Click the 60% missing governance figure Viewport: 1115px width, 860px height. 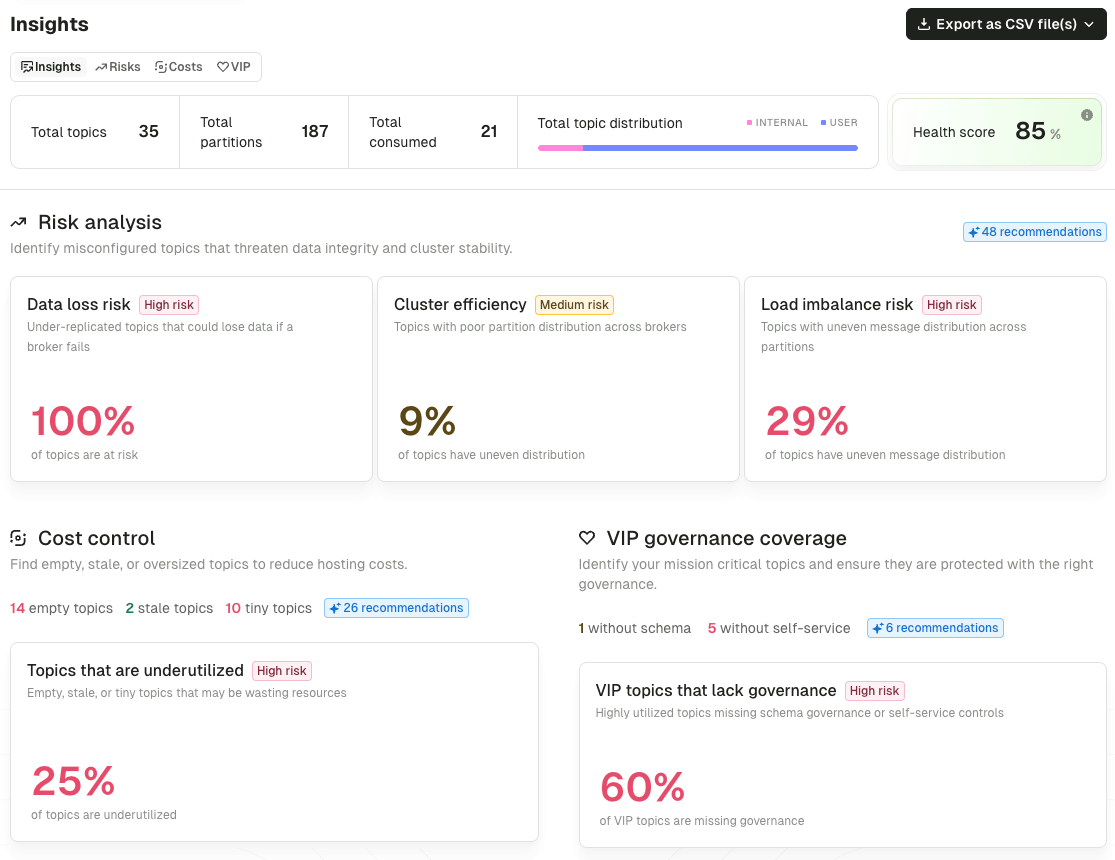click(643, 787)
